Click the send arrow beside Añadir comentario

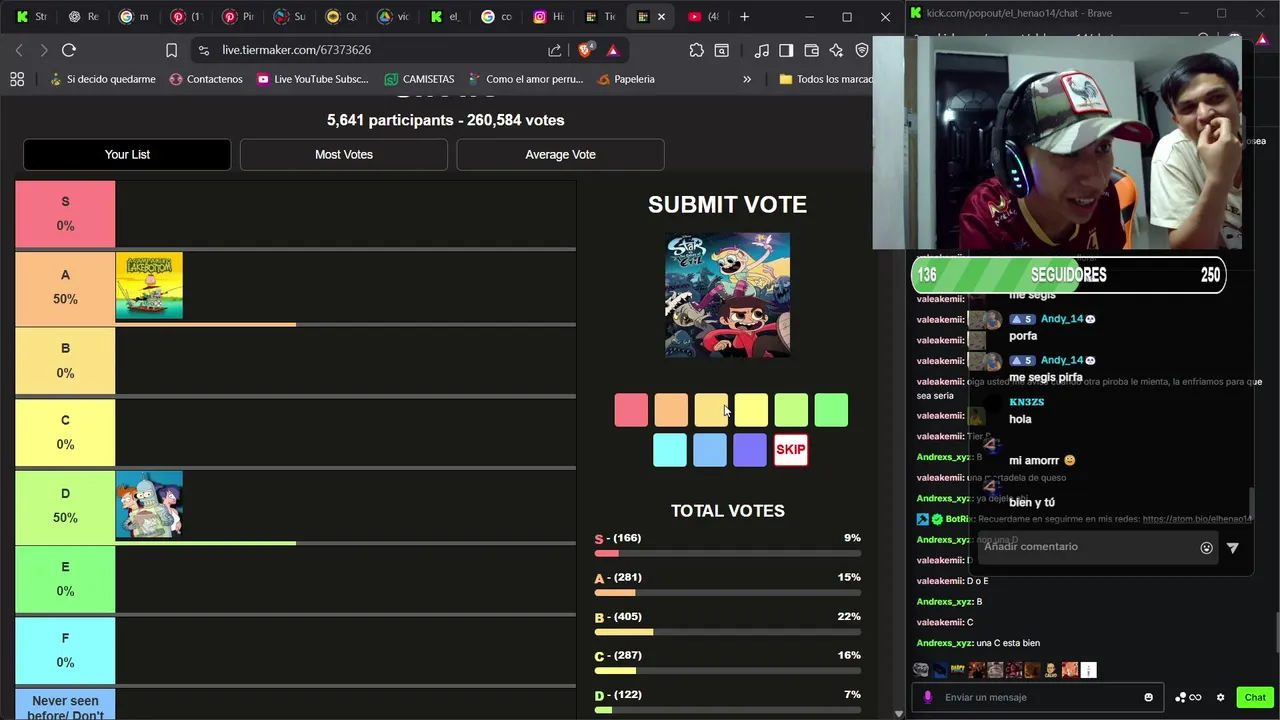[x=1232, y=547]
